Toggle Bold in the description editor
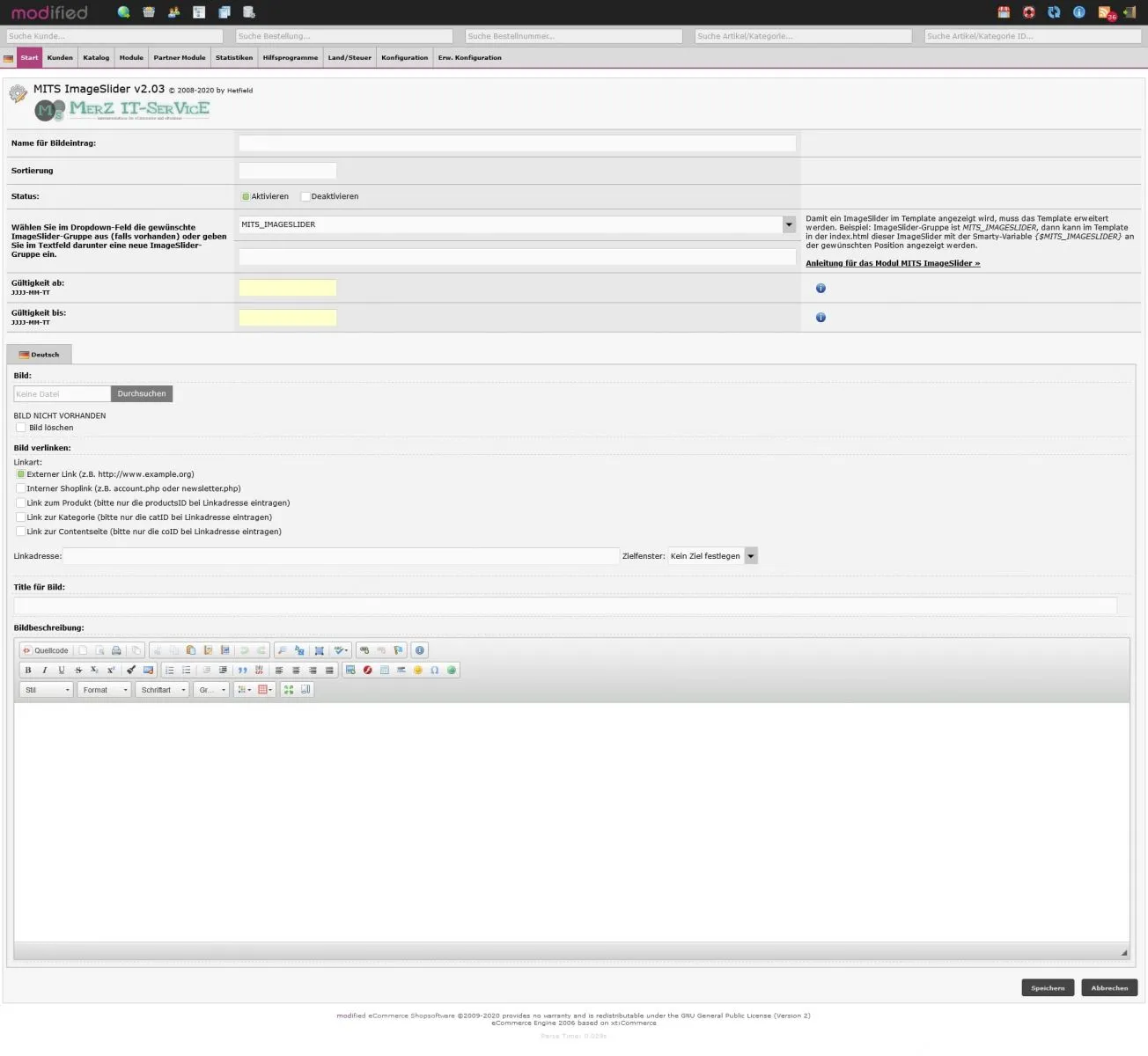Image resolution: width=1148 pixels, height=1056 pixels. click(28, 670)
